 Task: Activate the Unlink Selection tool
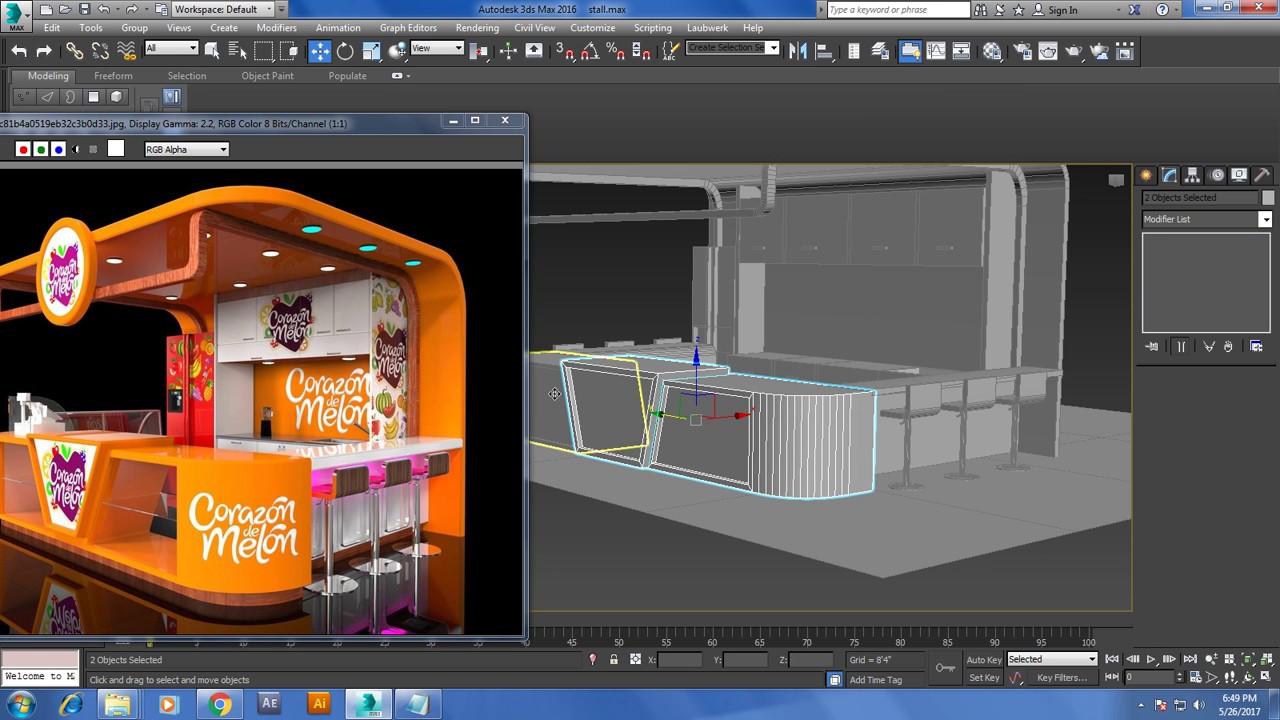pyautogui.click(x=100, y=51)
